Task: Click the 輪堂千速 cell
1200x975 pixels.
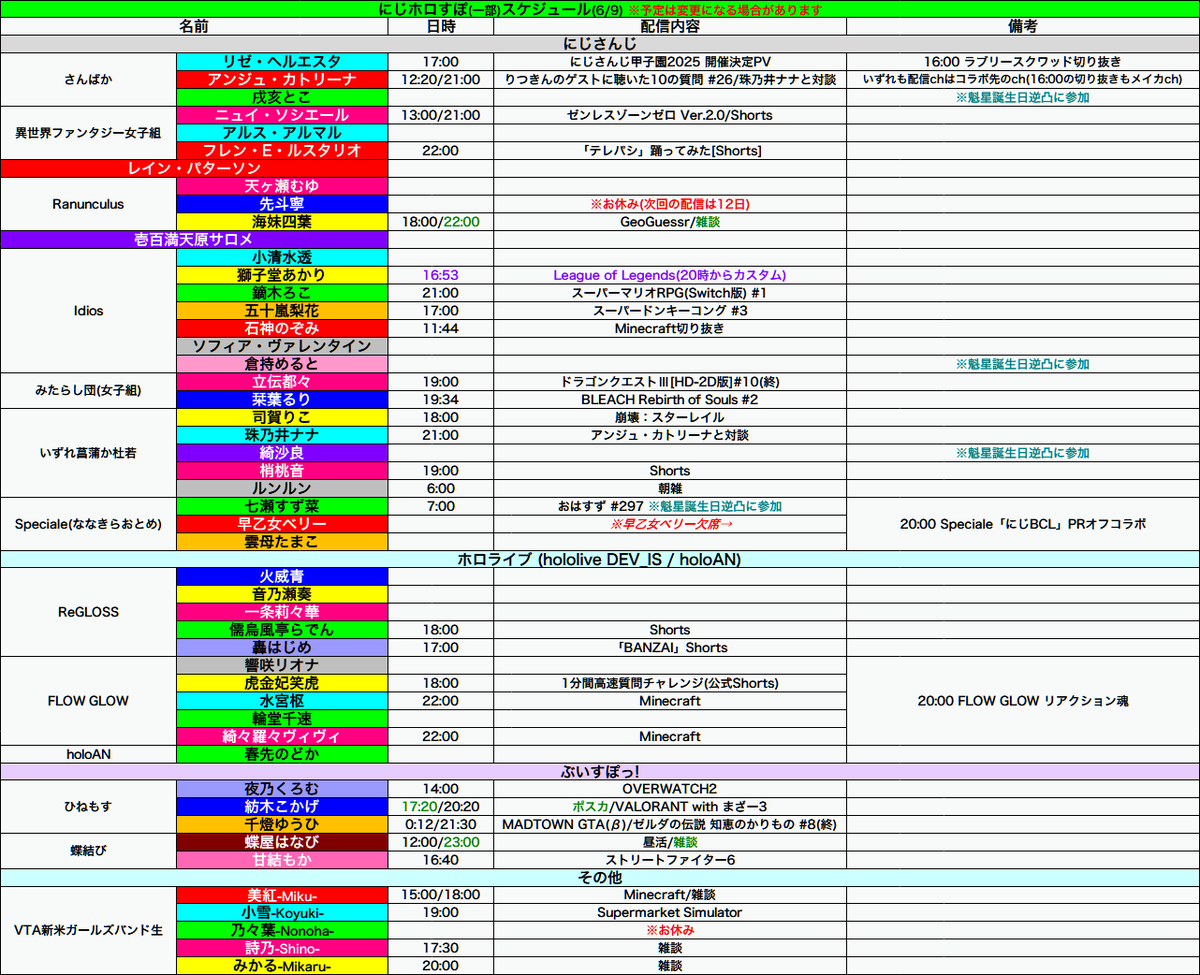Action: (282, 718)
